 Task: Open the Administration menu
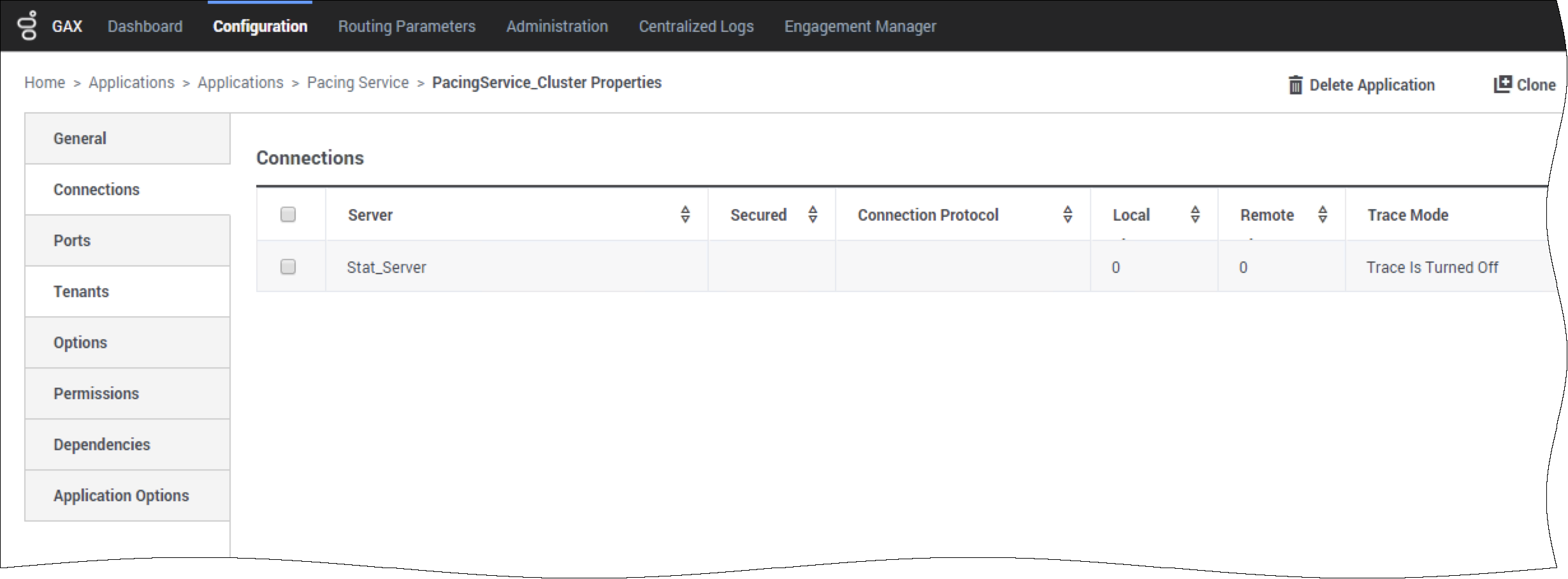pyautogui.click(x=557, y=26)
